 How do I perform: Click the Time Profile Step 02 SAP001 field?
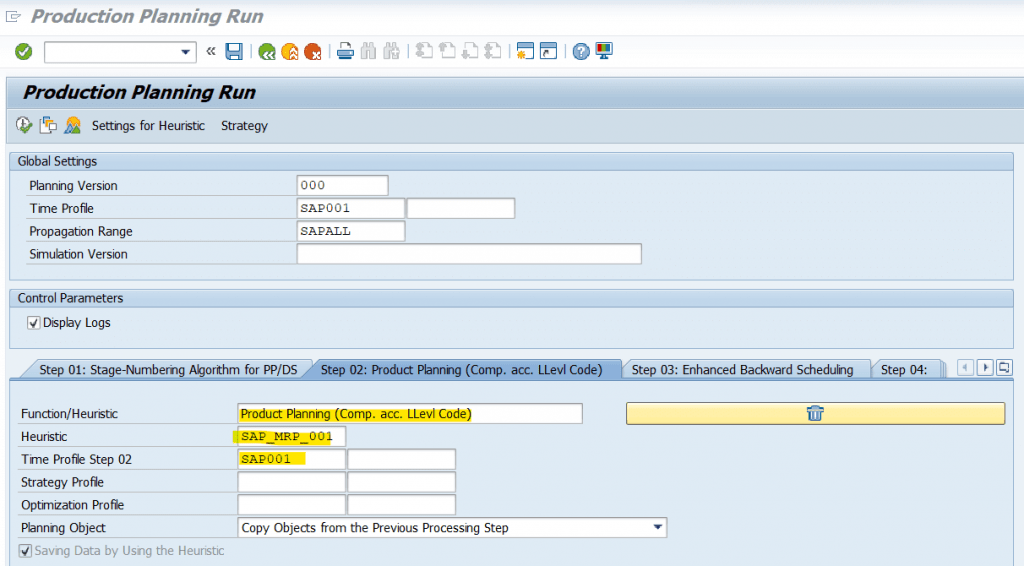click(x=291, y=460)
